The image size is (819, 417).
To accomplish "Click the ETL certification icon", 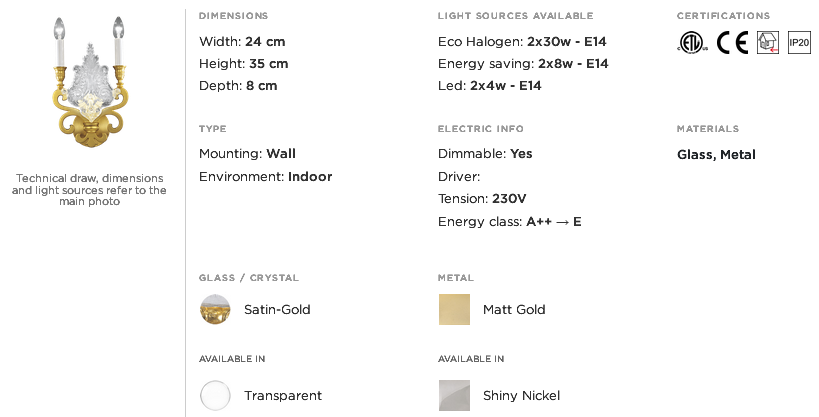I will pyautogui.click(x=693, y=42).
